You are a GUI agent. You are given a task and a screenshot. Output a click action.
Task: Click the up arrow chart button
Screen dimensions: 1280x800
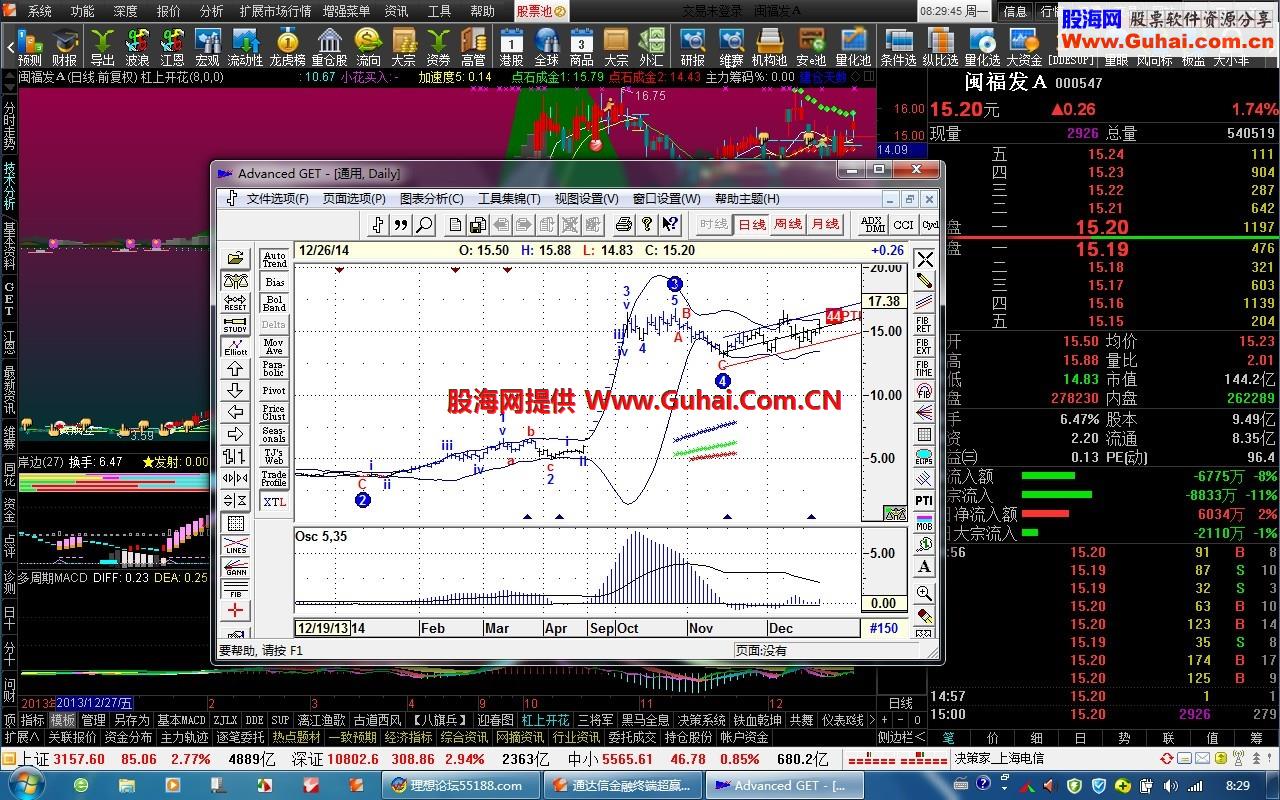click(x=235, y=369)
